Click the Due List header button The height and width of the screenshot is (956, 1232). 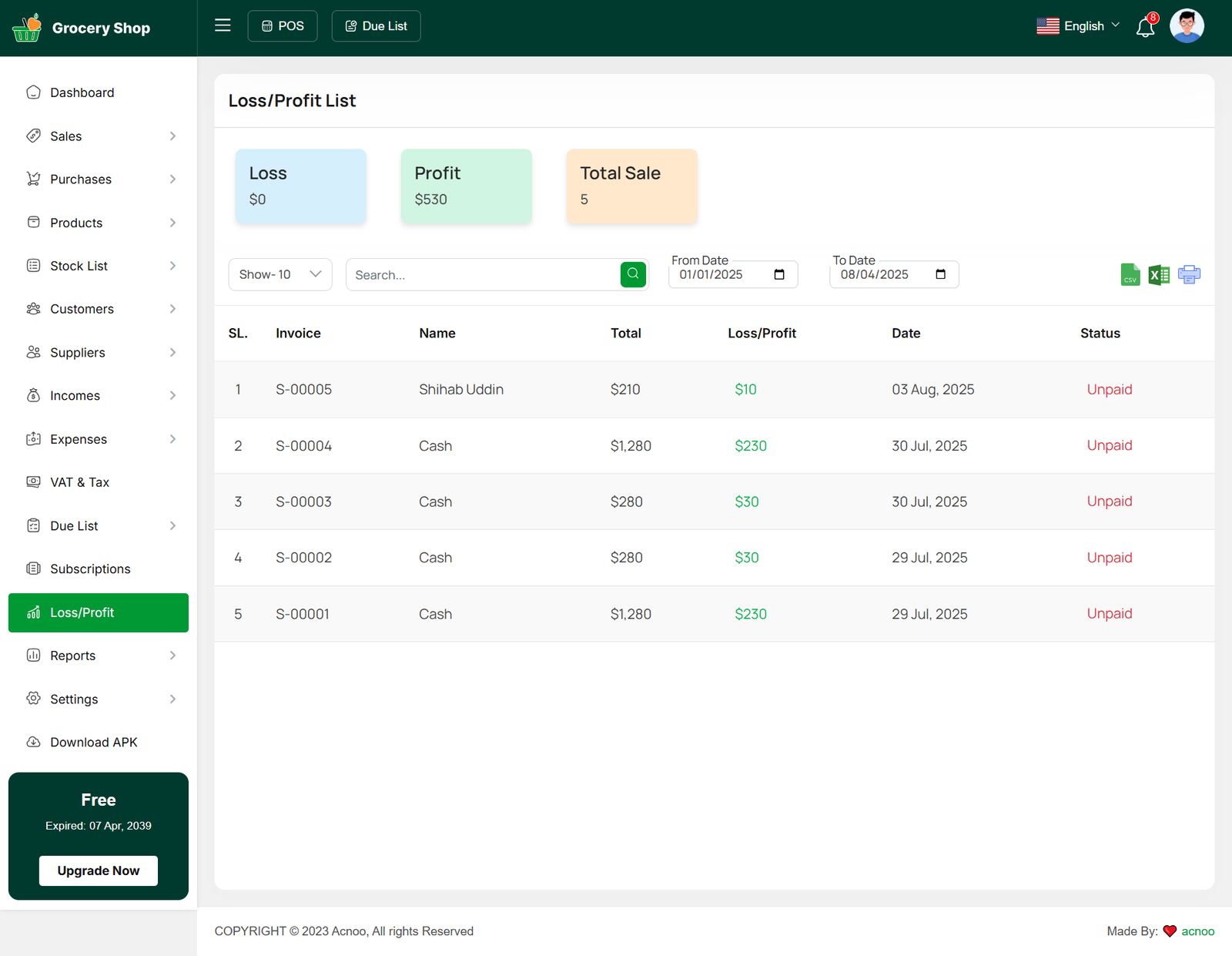click(x=376, y=26)
